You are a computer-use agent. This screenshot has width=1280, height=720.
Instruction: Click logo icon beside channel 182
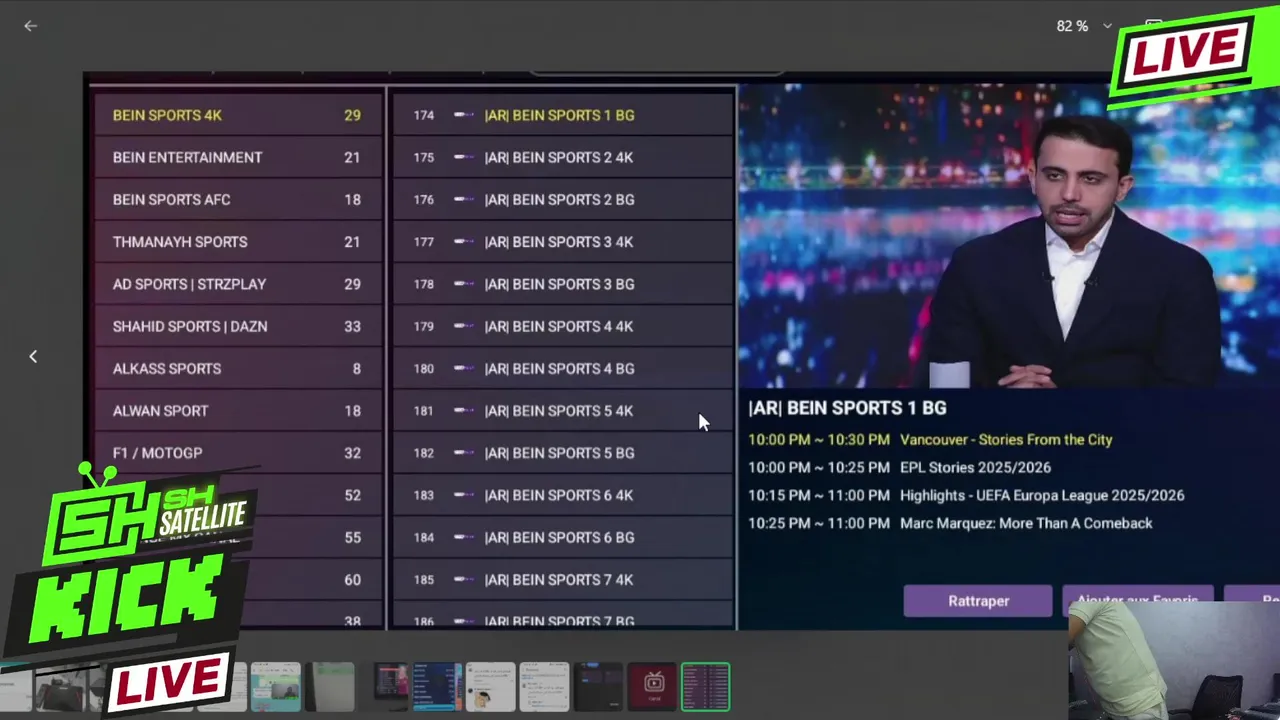coord(464,453)
